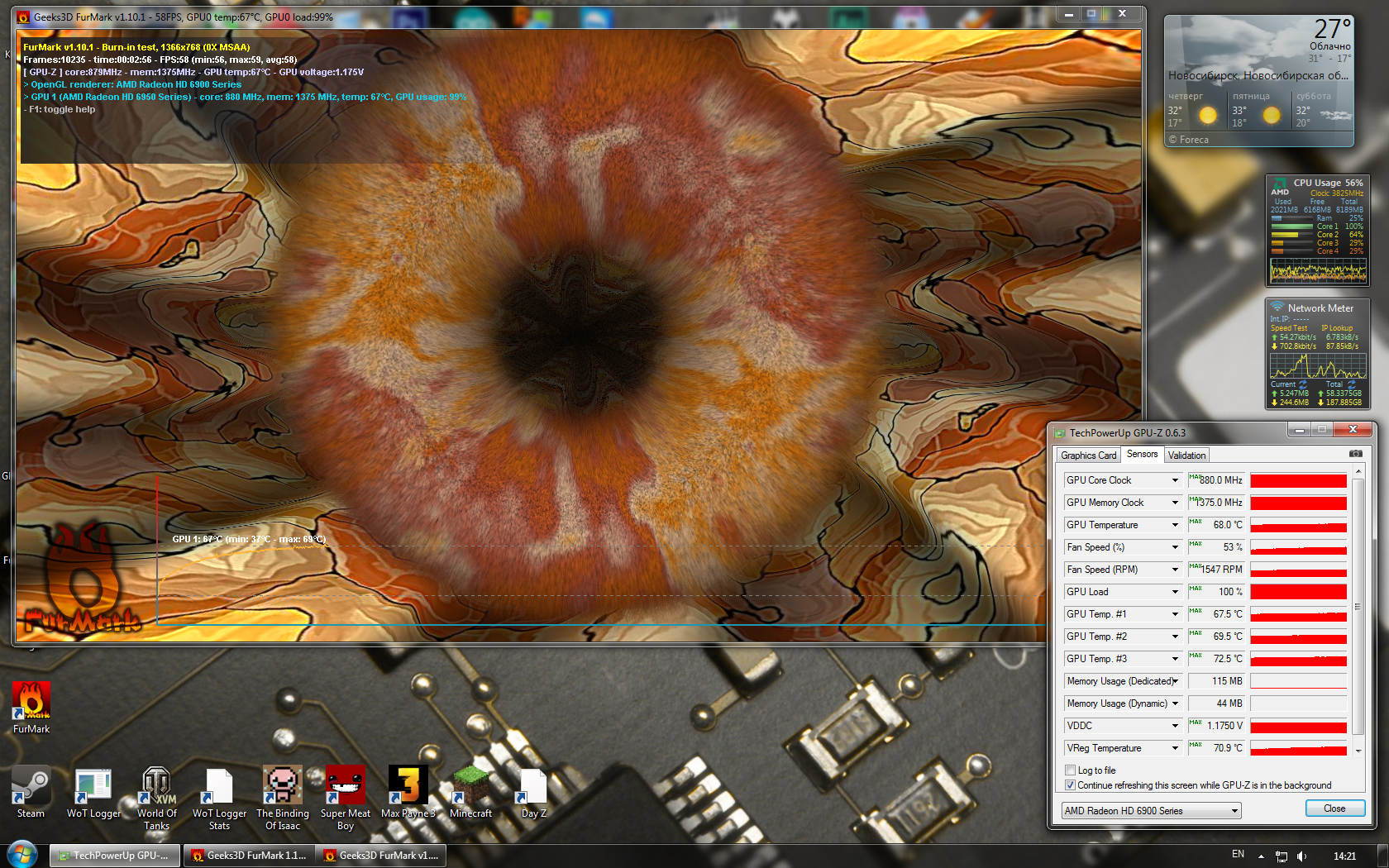Uncheck Continue refreshing in background checkbox
The width and height of the screenshot is (1389, 868).
click(1071, 785)
